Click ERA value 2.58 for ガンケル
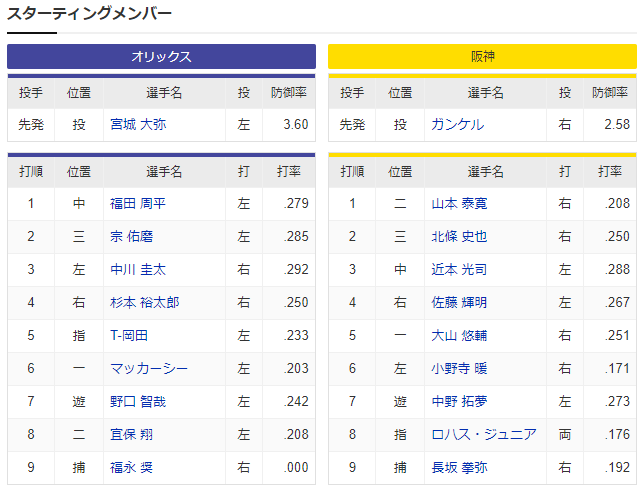Viewport: 639px width, 487px height. click(x=617, y=124)
